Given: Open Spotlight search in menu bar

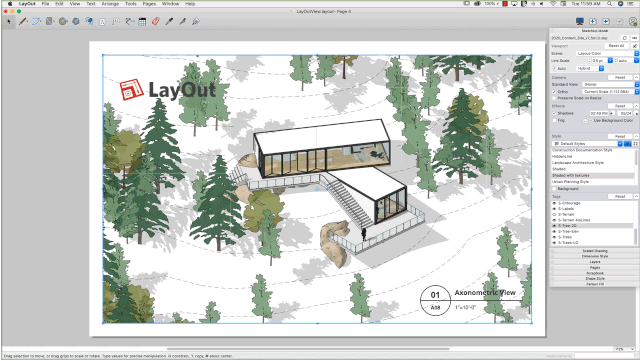Looking at the screenshot, I should coord(609,4).
